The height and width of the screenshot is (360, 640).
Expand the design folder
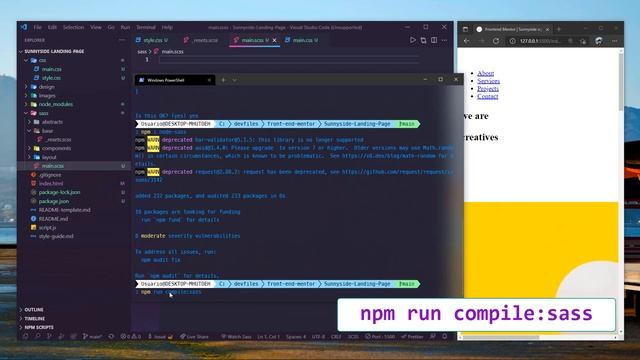point(46,87)
